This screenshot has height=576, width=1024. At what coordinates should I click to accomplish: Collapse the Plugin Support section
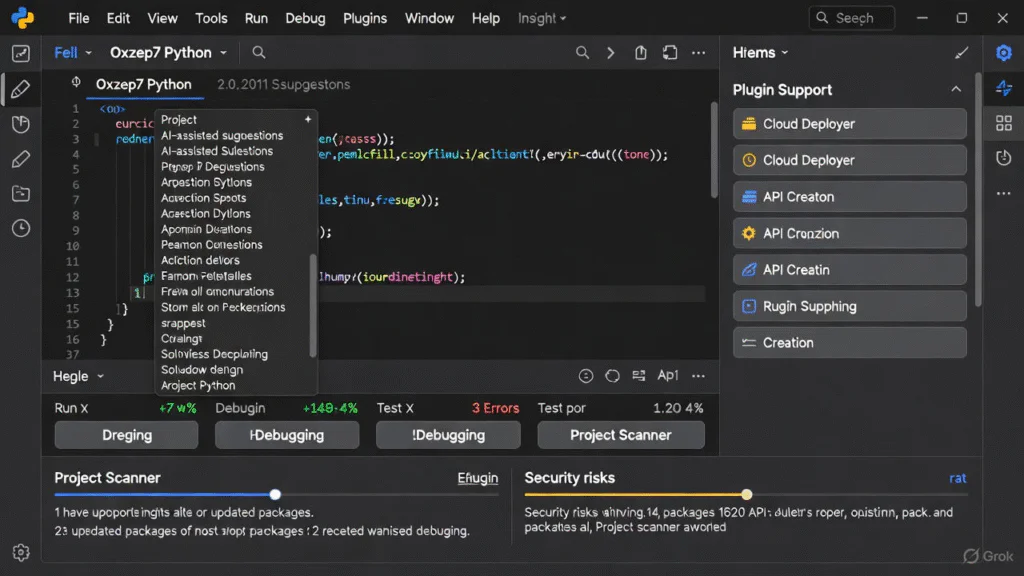(x=956, y=90)
